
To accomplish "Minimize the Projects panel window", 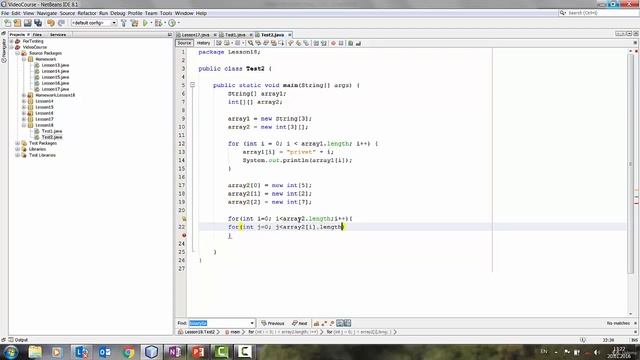I will click(x=170, y=35).
